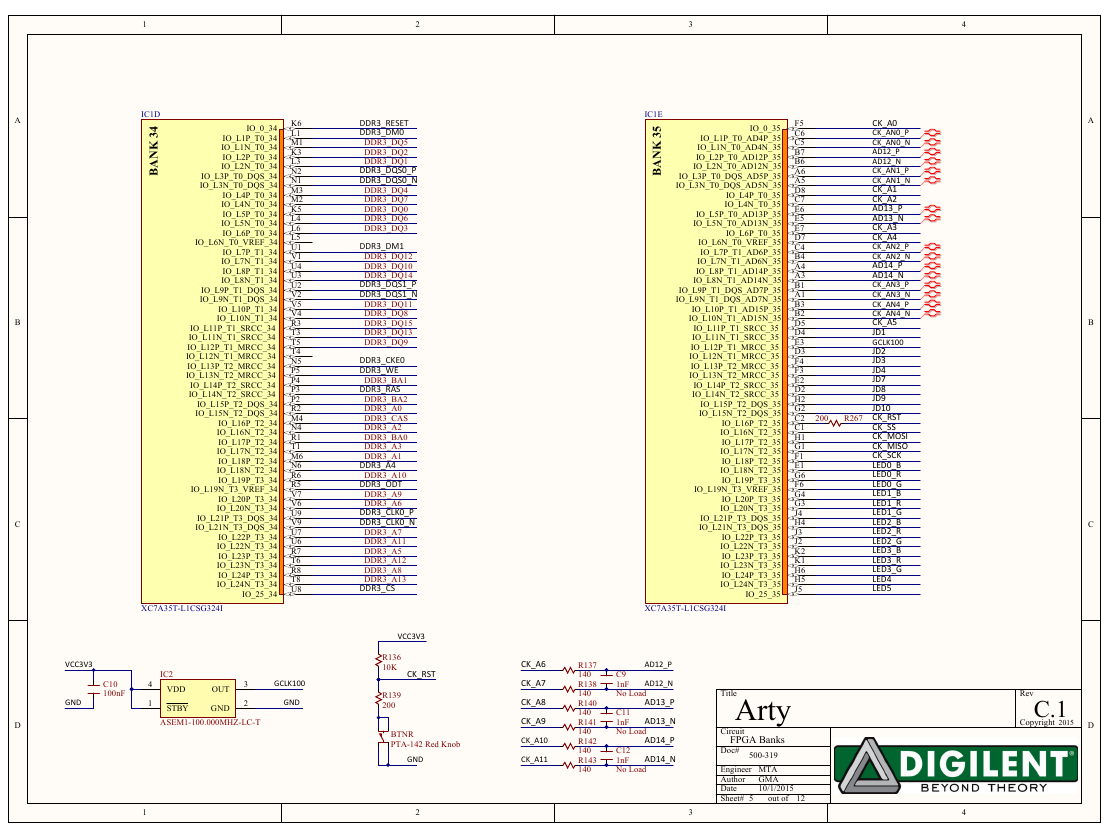Select the Arty title text
Screen dimensions: 1112x840
[763, 711]
